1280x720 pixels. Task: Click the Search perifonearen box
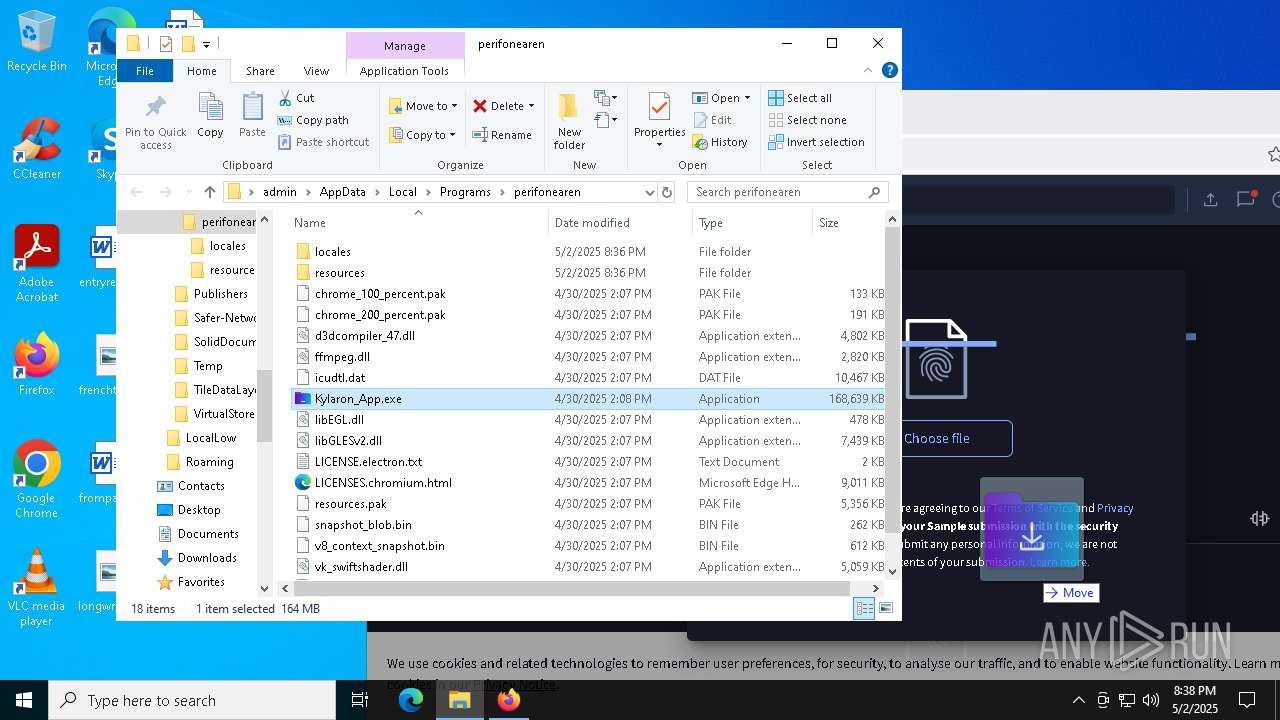786,192
